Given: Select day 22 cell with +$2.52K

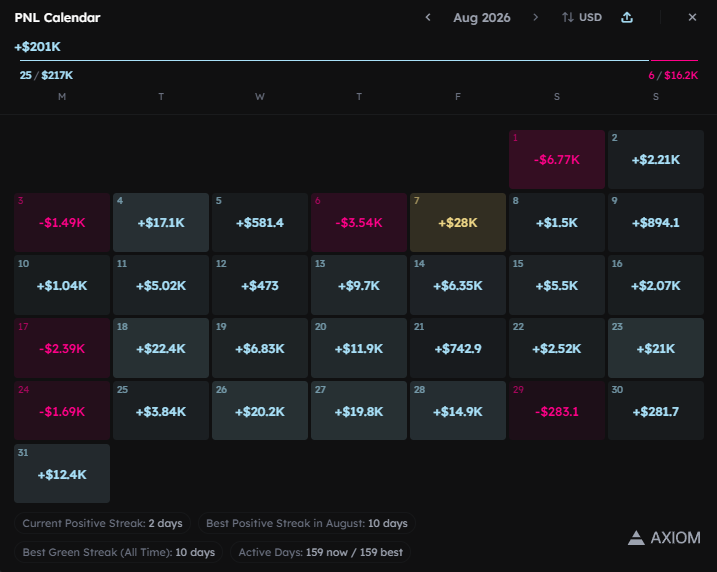Looking at the screenshot, I should click(x=557, y=348).
